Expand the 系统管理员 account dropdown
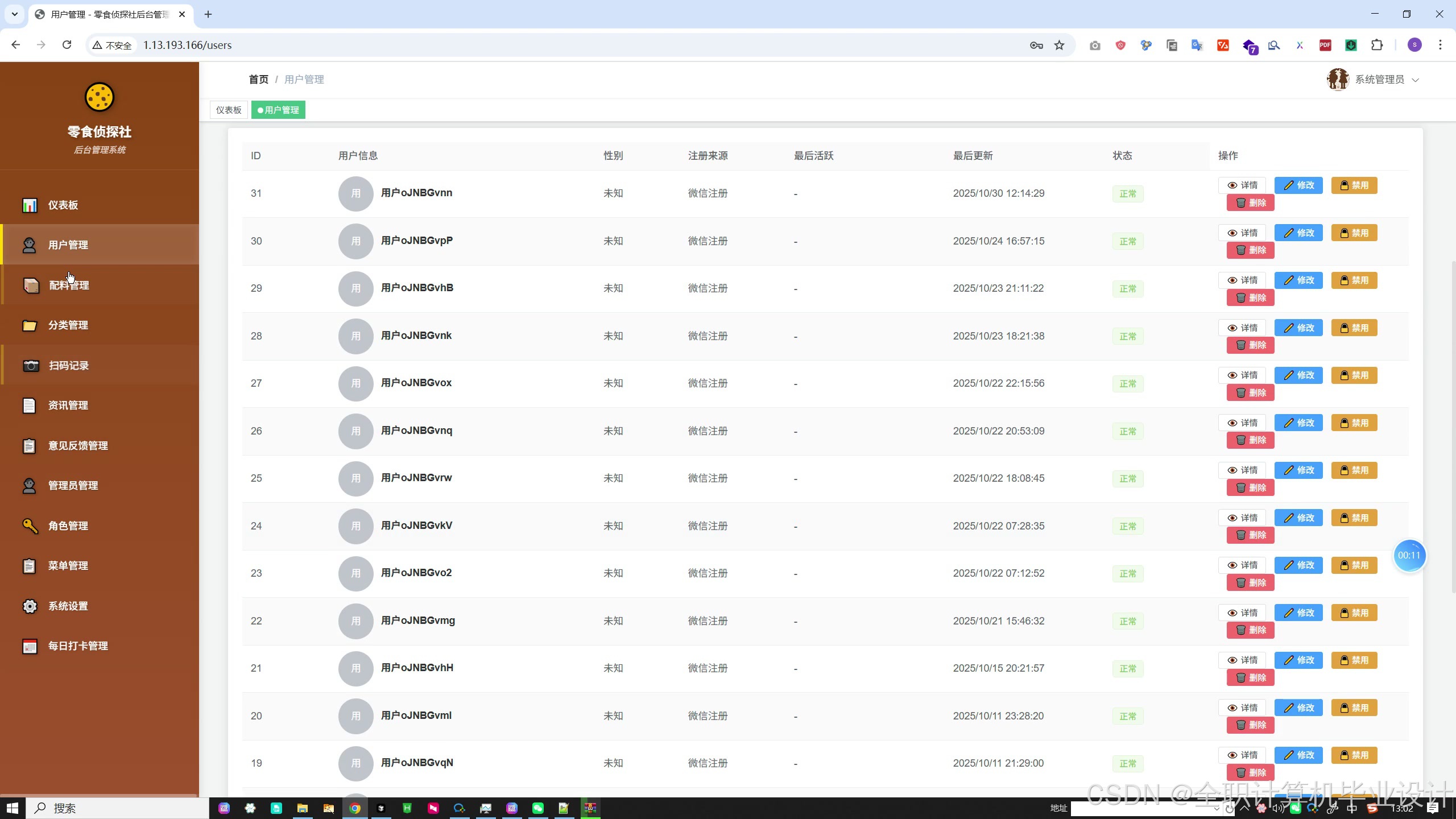The height and width of the screenshot is (819, 1456). (1379, 80)
